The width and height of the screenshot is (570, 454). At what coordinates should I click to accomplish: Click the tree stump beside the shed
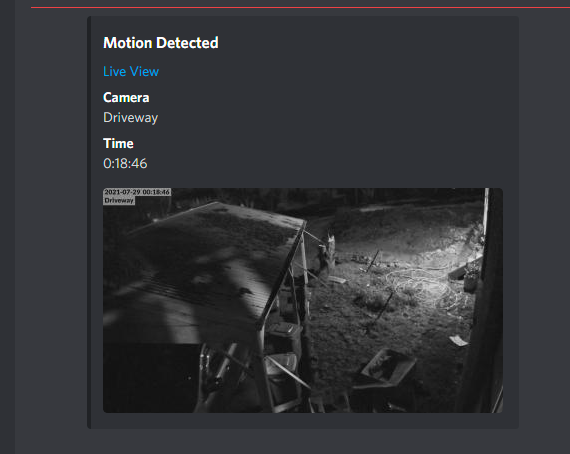click(326, 254)
